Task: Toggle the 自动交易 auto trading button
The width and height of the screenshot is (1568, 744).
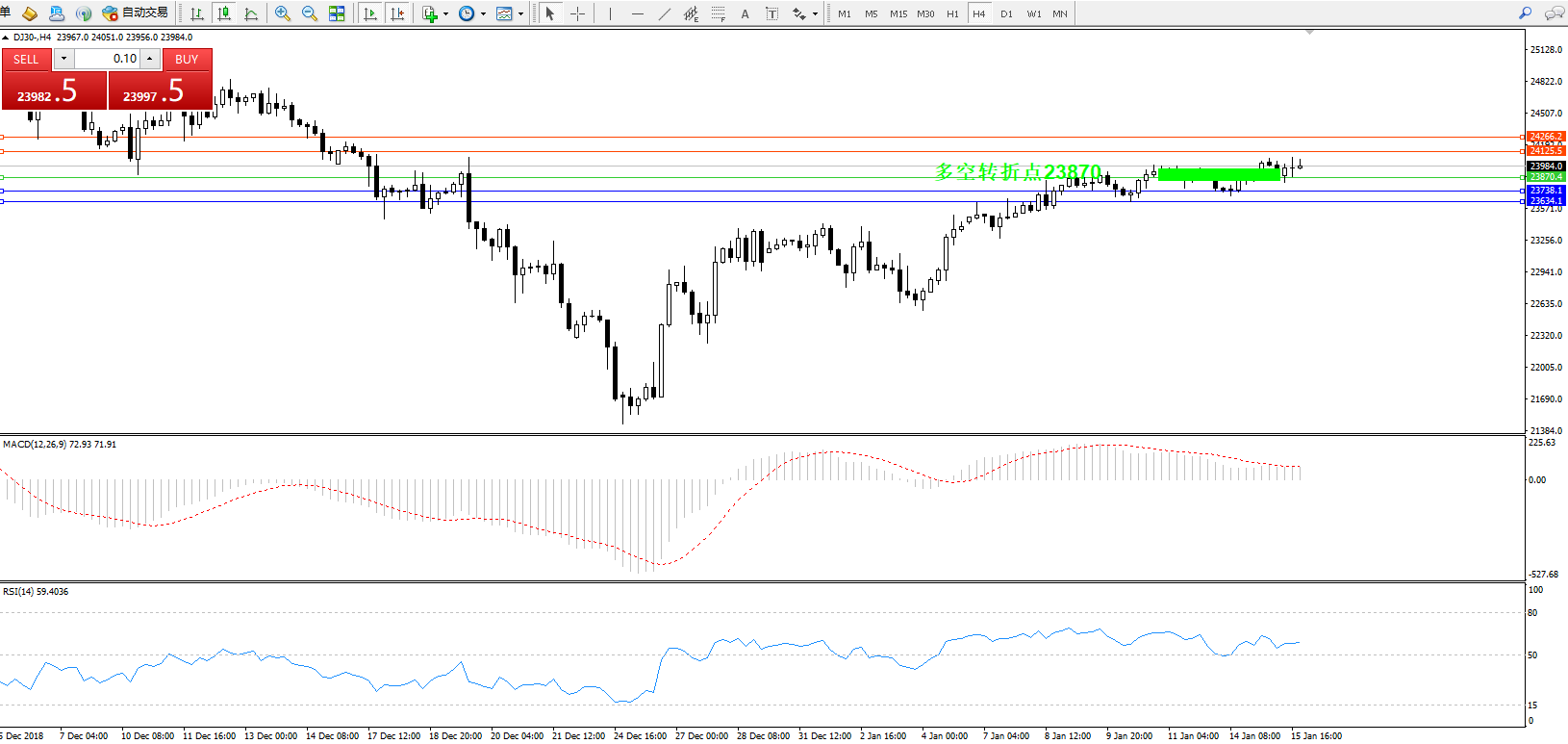Action: point(136,13)
